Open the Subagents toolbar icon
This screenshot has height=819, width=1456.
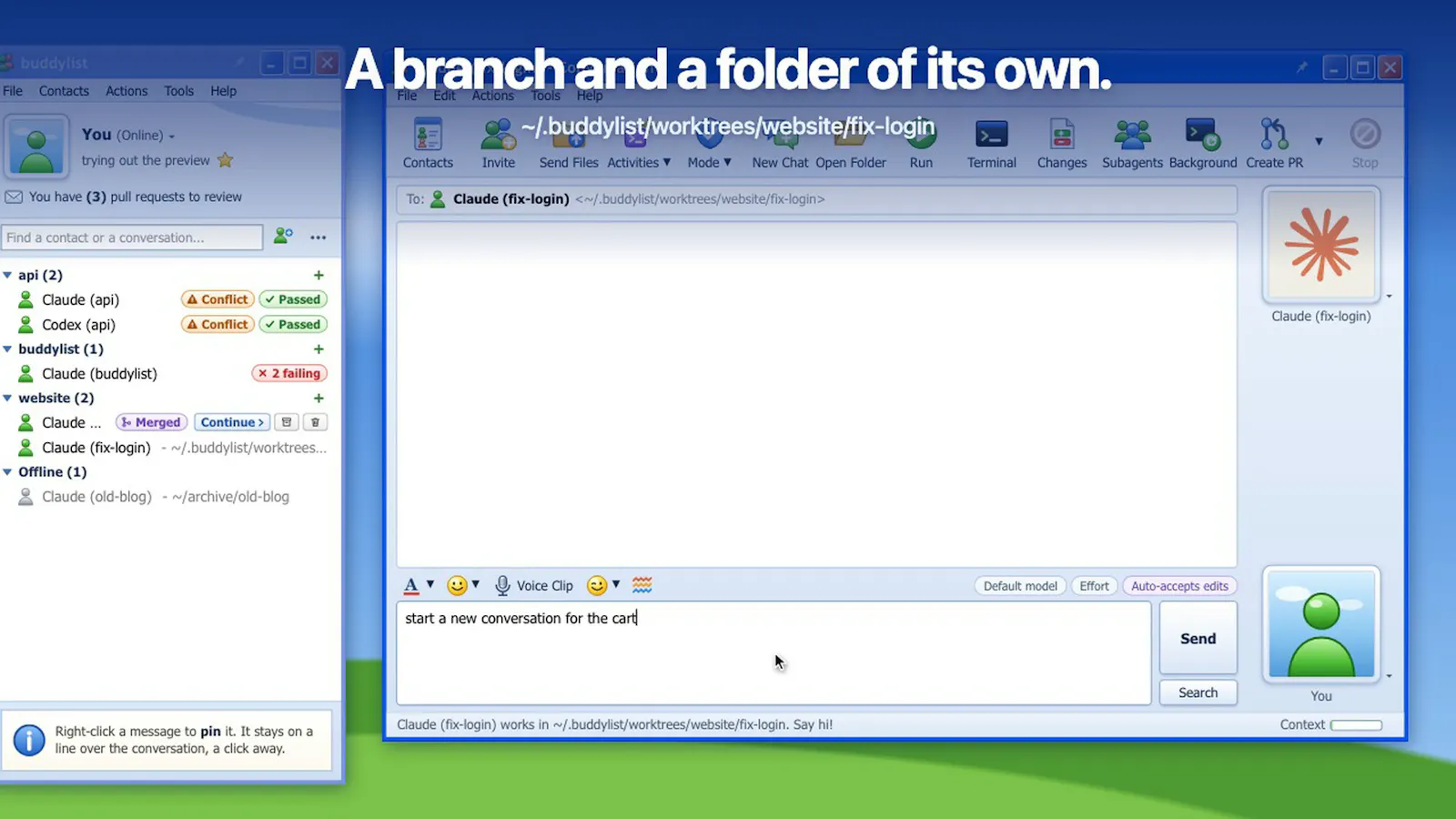pyautogui.click(x=1132, y=144)
